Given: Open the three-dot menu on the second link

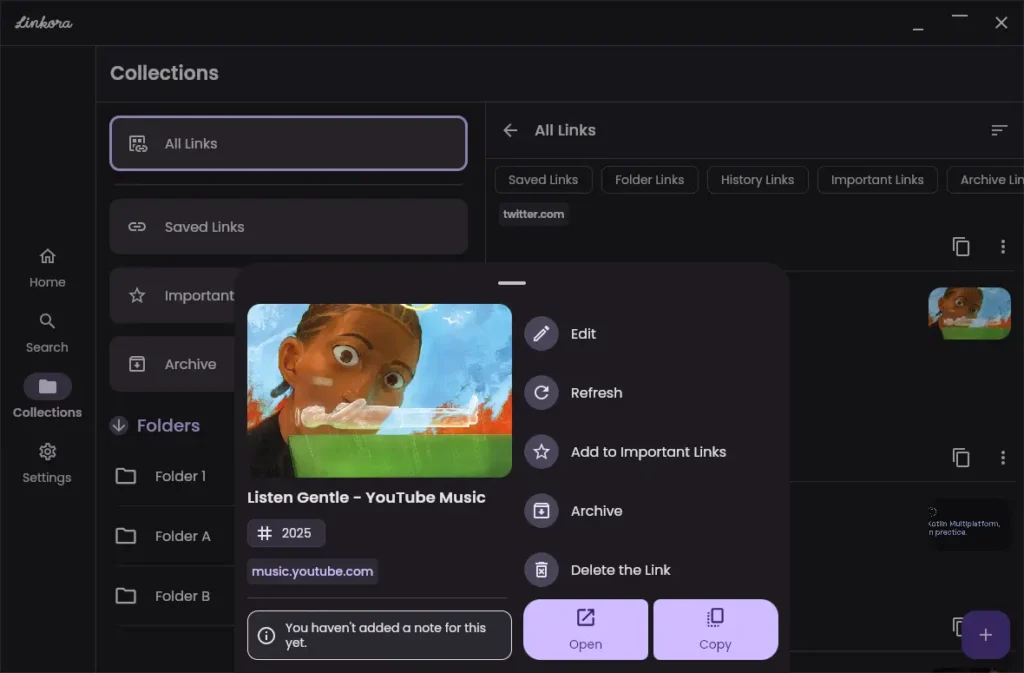Looking at the screenshot, I should point(1003,457).
